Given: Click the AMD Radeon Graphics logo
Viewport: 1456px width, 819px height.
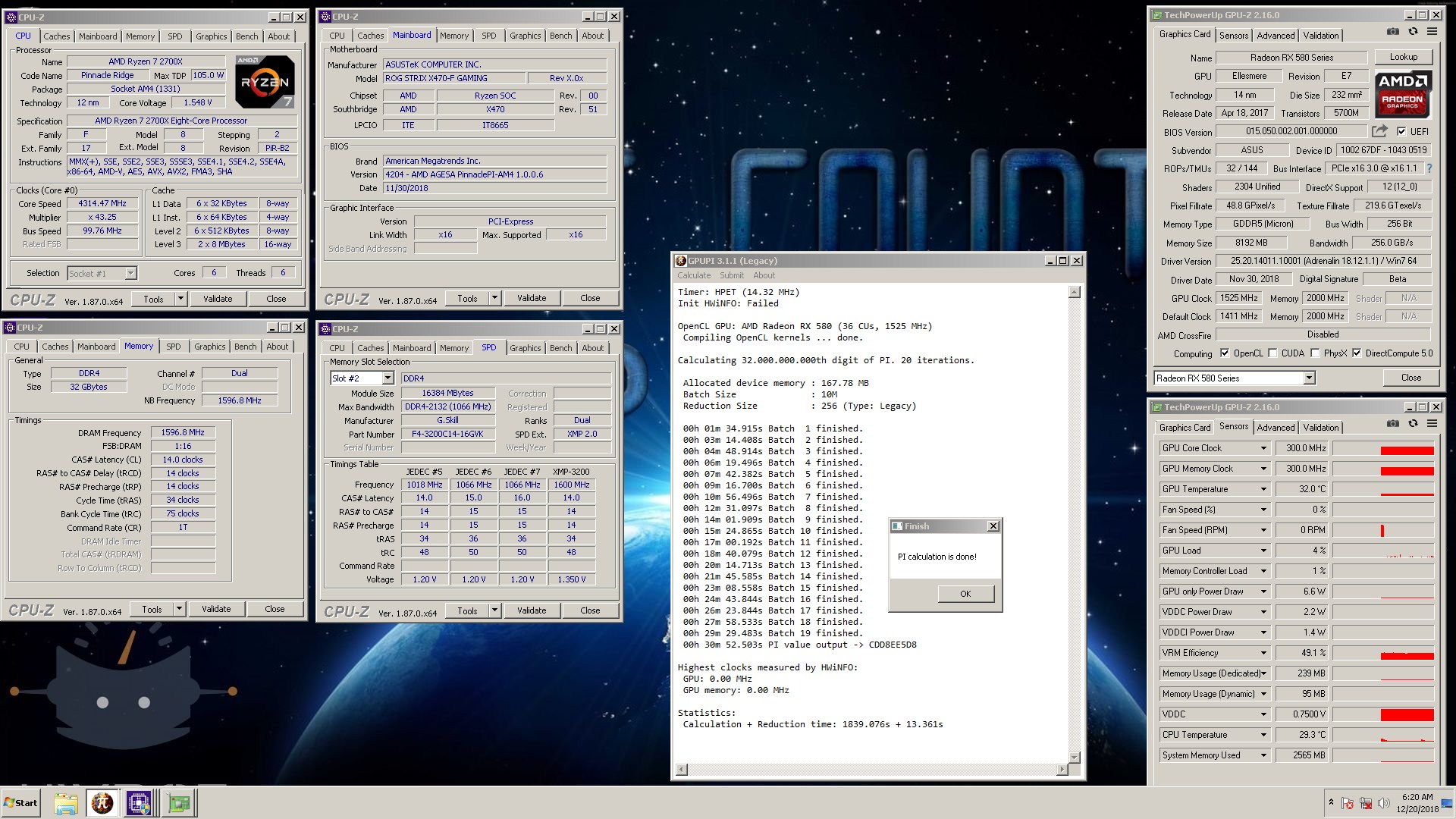Looking at the screenshot, I should [x=1402, y=94].
